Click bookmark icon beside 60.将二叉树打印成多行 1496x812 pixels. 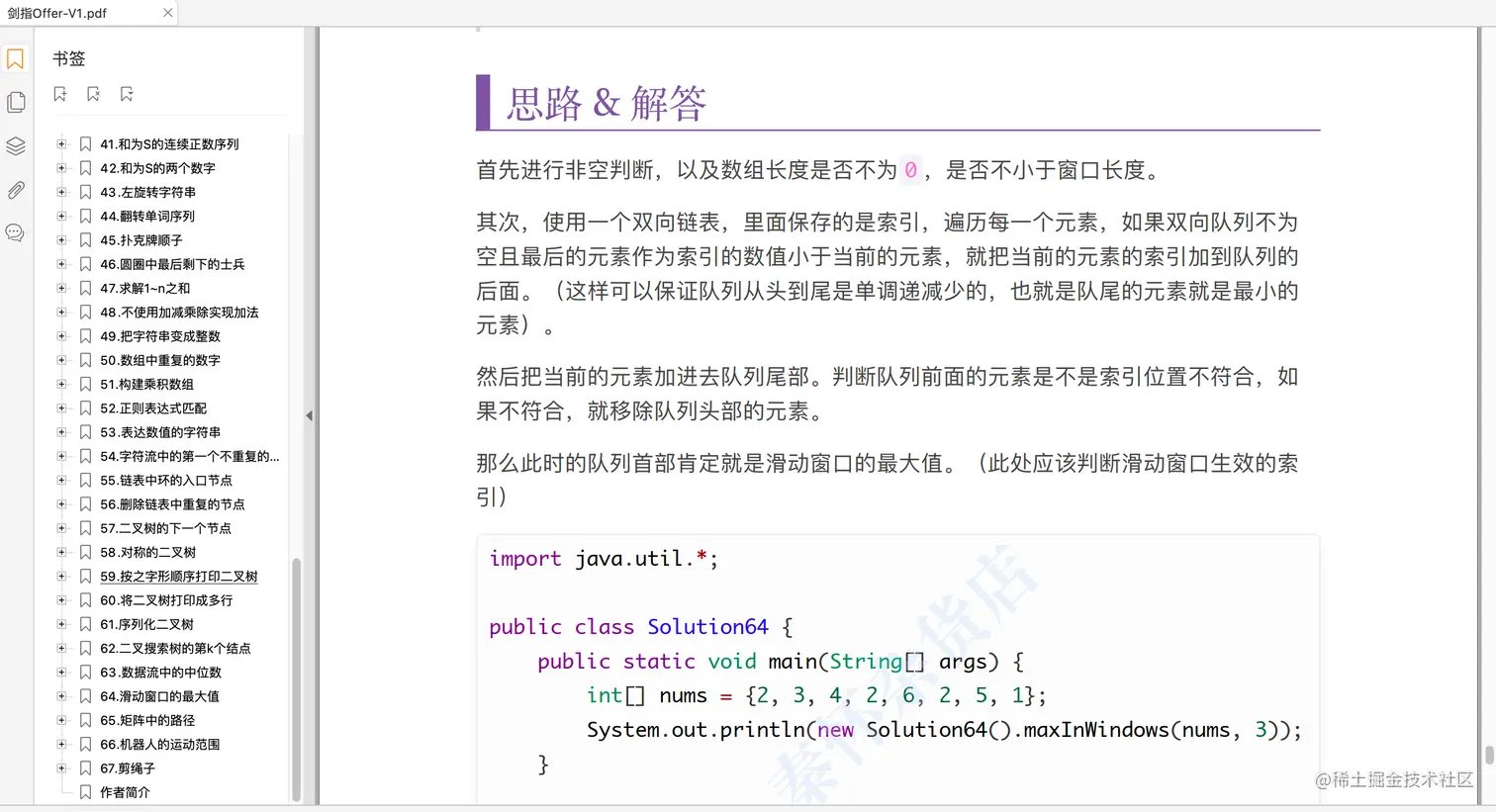[85, 600]
